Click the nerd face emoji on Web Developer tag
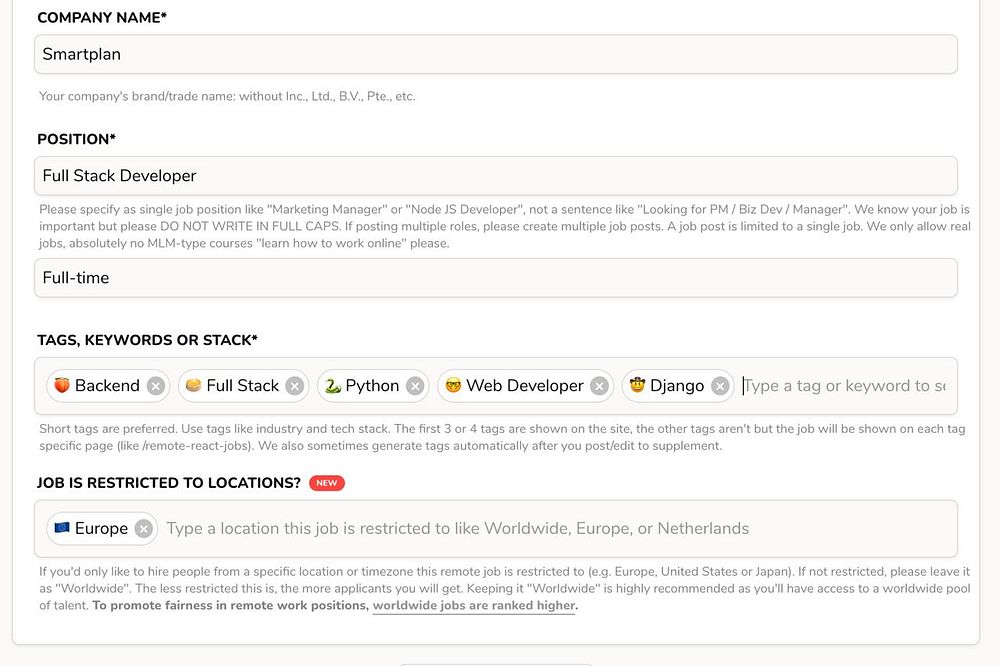The height and width of the screenshot is (666, 1000). (x=453, y=385)
